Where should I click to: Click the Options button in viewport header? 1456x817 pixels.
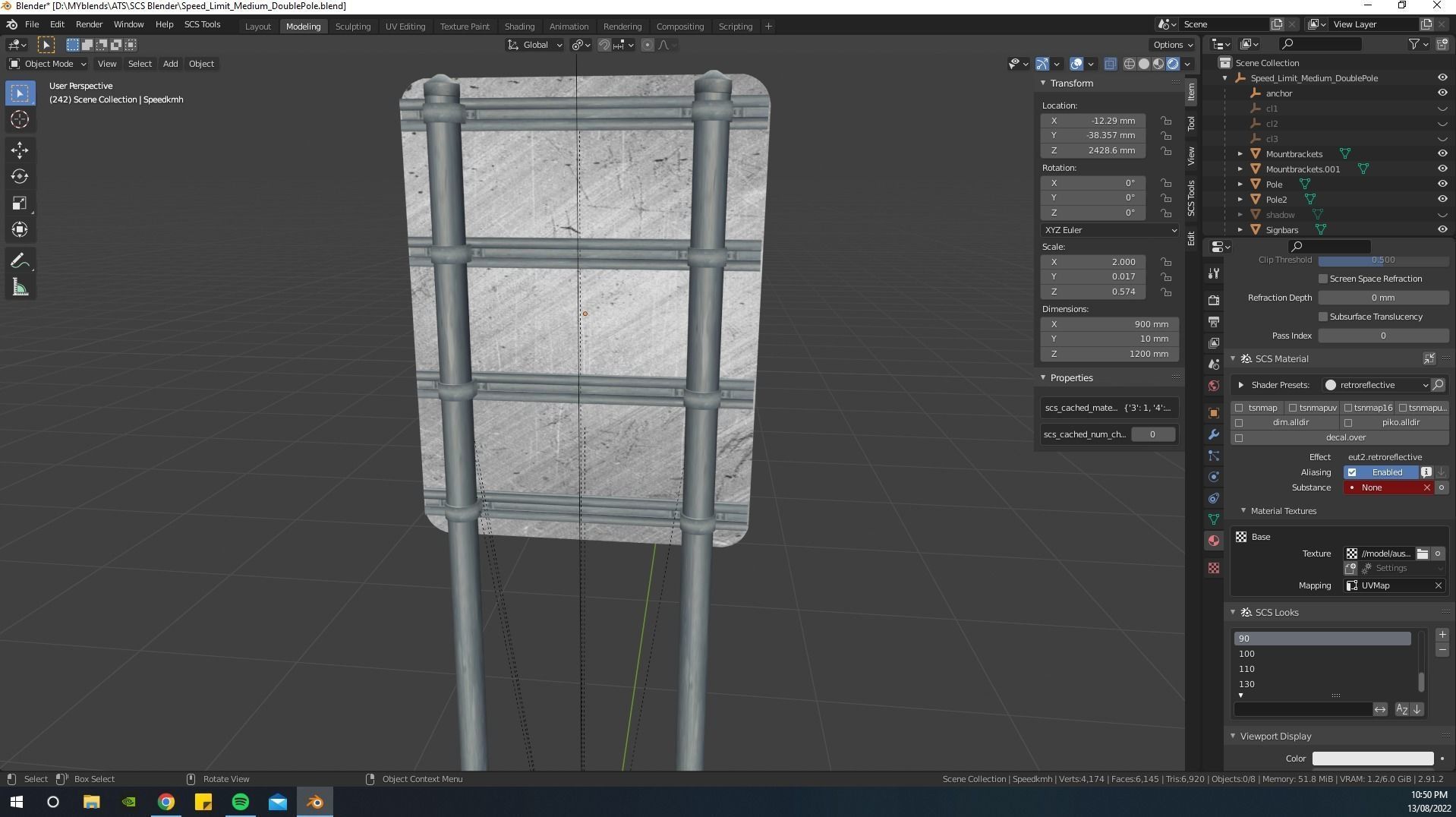(x=1172, y=45)
